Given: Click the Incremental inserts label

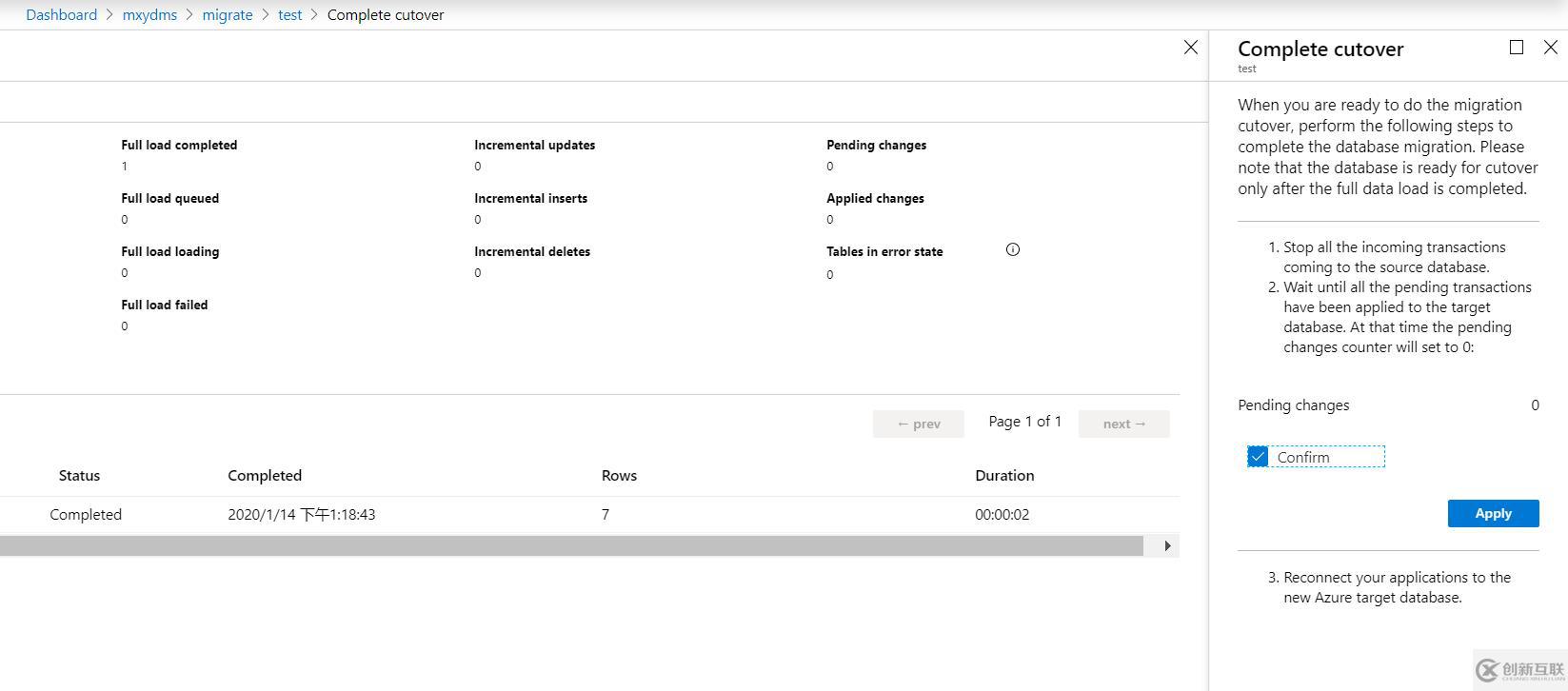Looking at the screenshot, I should 530,198.
